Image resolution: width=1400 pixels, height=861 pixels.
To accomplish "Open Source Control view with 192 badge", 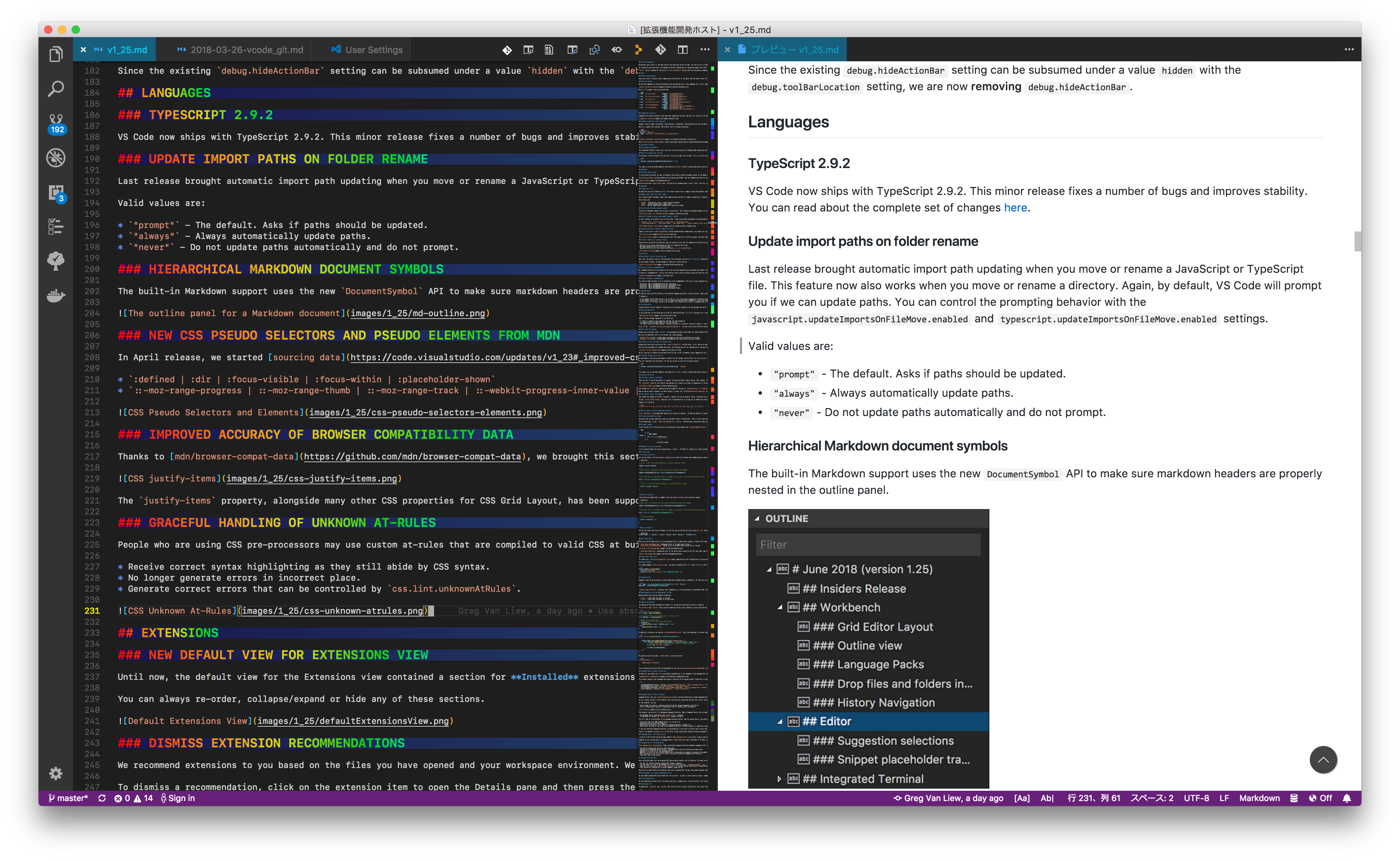I will (56, 122).
